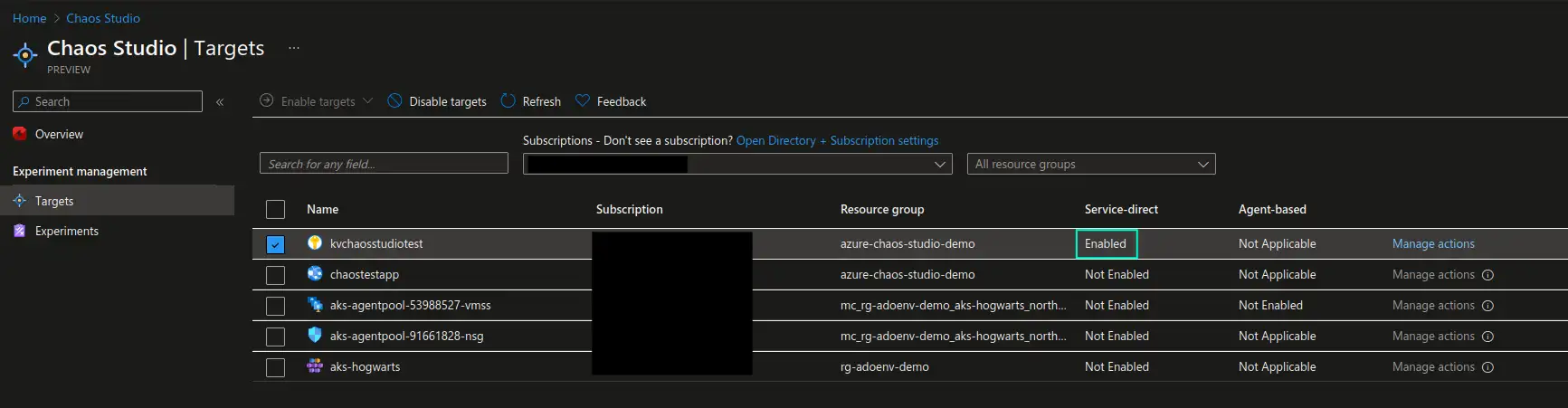Open Directory + Subscription settings link

(837, 140)
